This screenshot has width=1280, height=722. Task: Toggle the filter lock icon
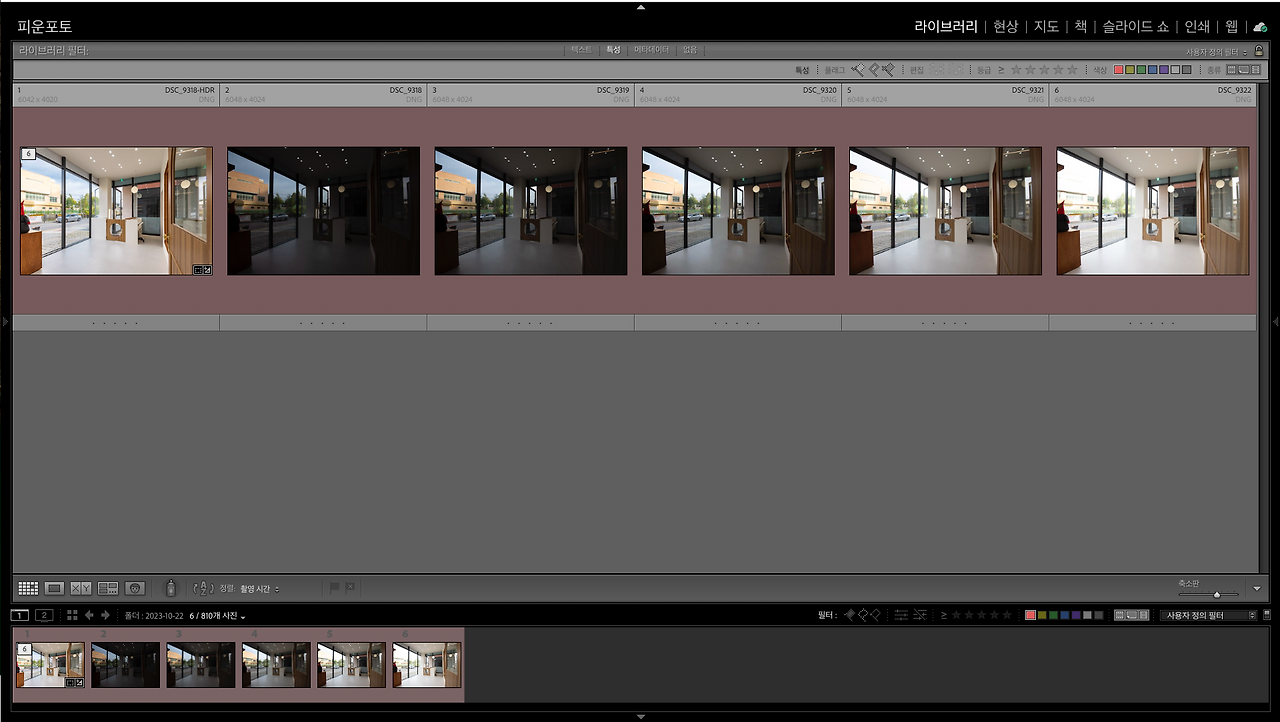click(x=1258, y=50)
